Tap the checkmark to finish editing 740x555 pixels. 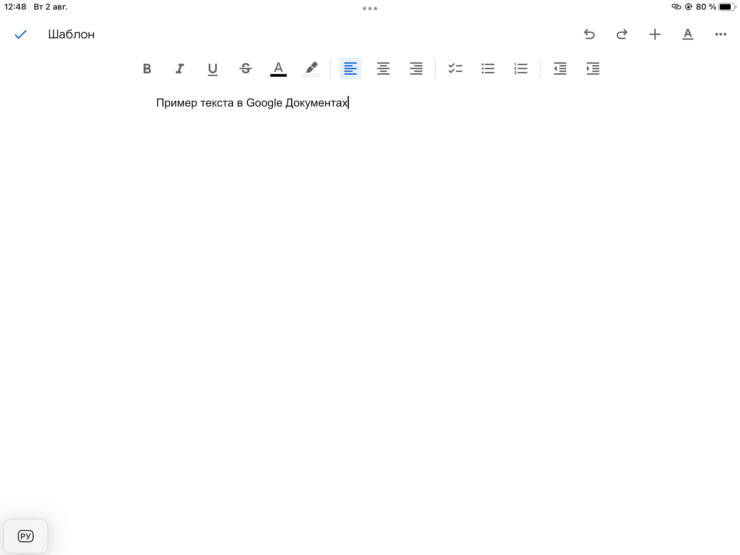tap(20, 34)
